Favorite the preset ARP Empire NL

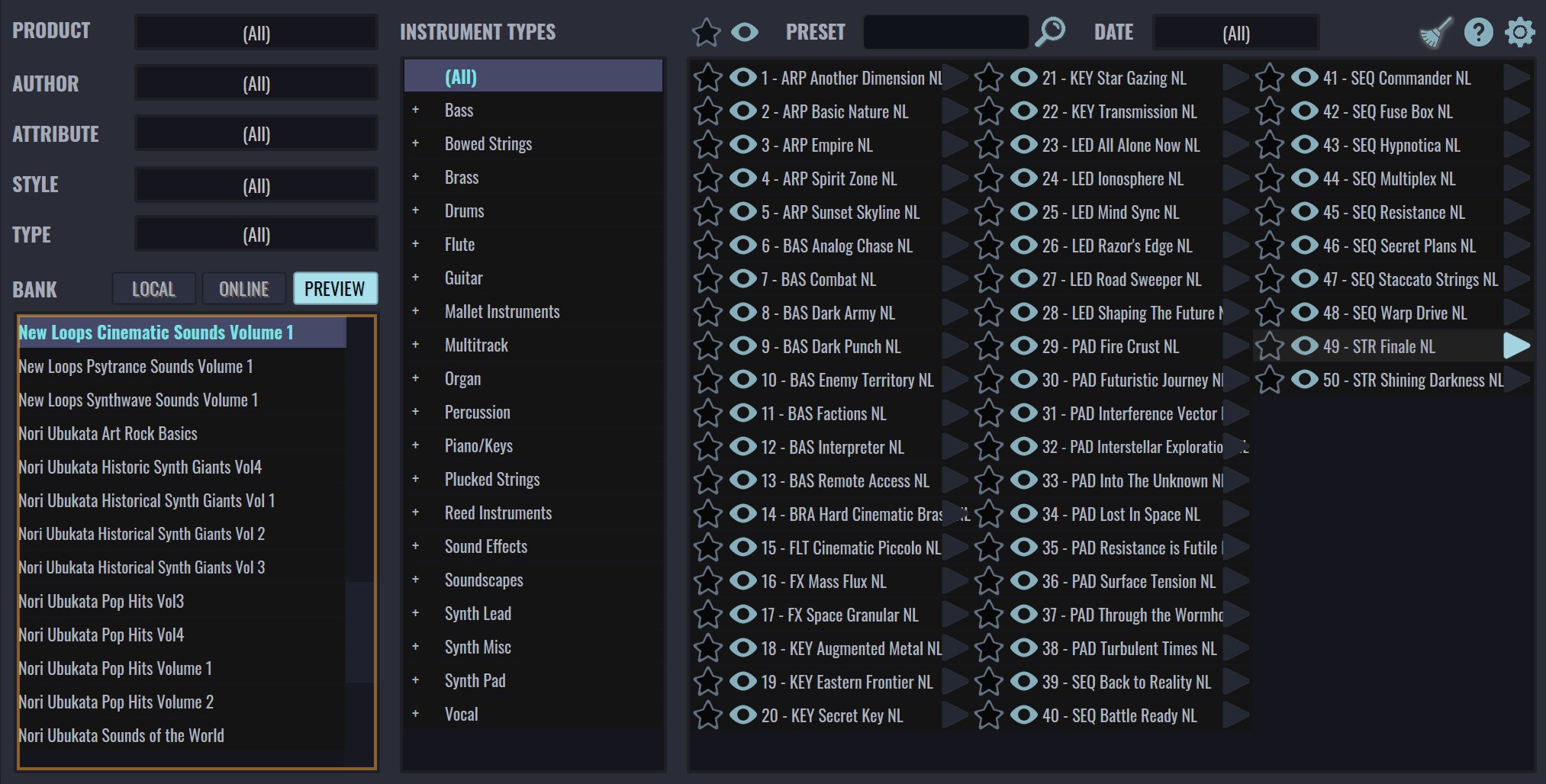click(707, 146)
